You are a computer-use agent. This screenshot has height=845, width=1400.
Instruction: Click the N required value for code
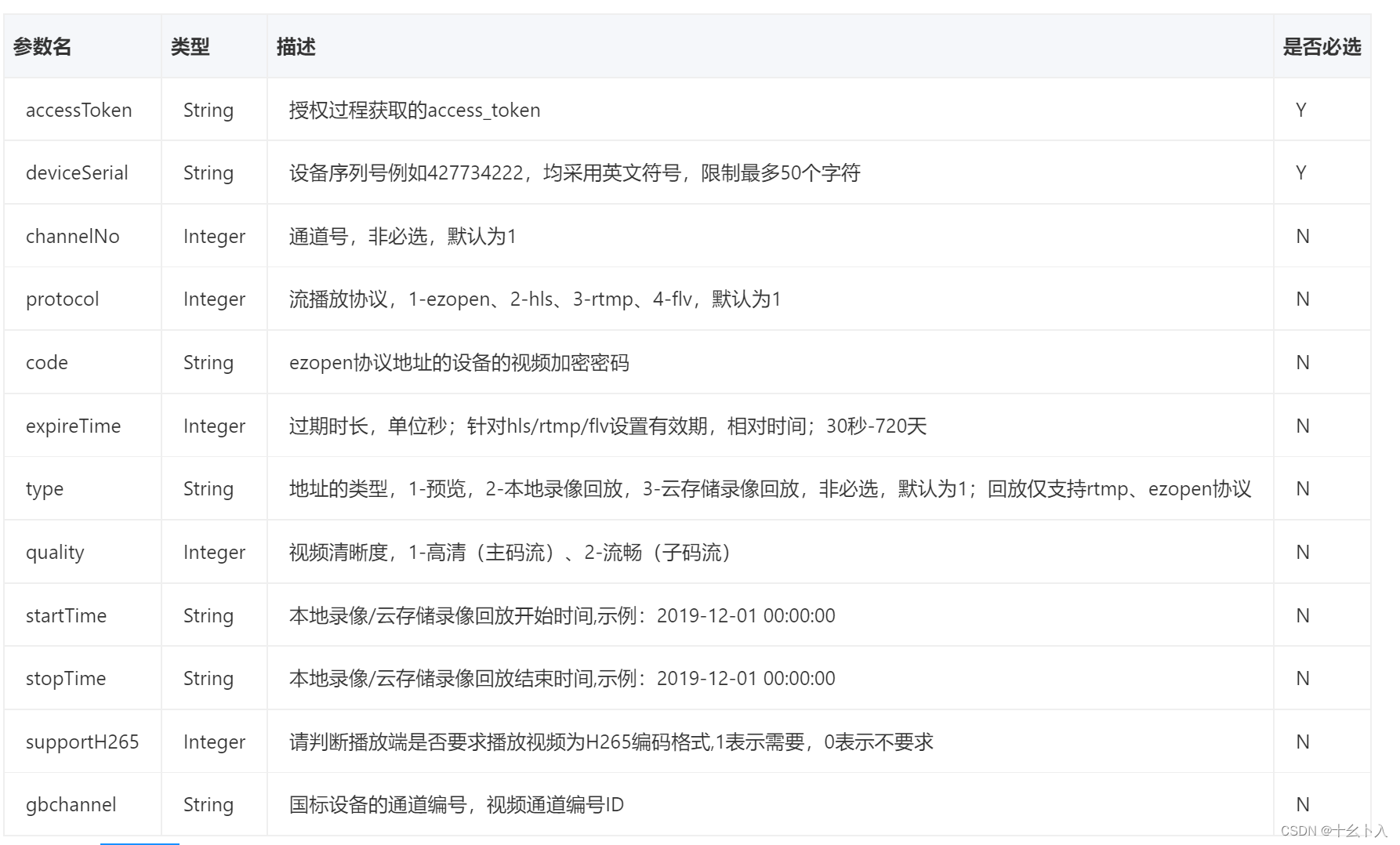1303,363
